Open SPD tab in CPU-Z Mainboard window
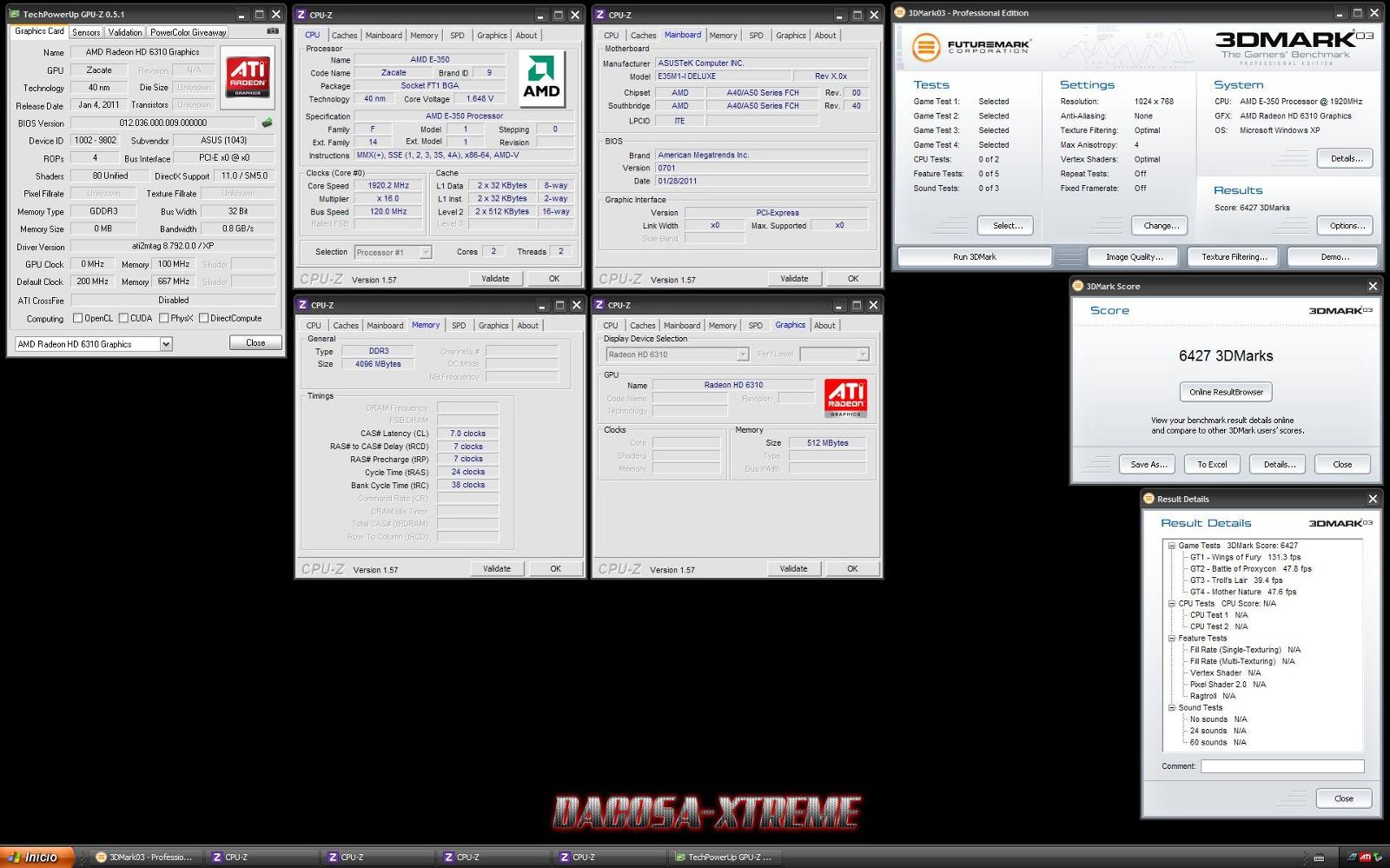 tap(756, 36)
